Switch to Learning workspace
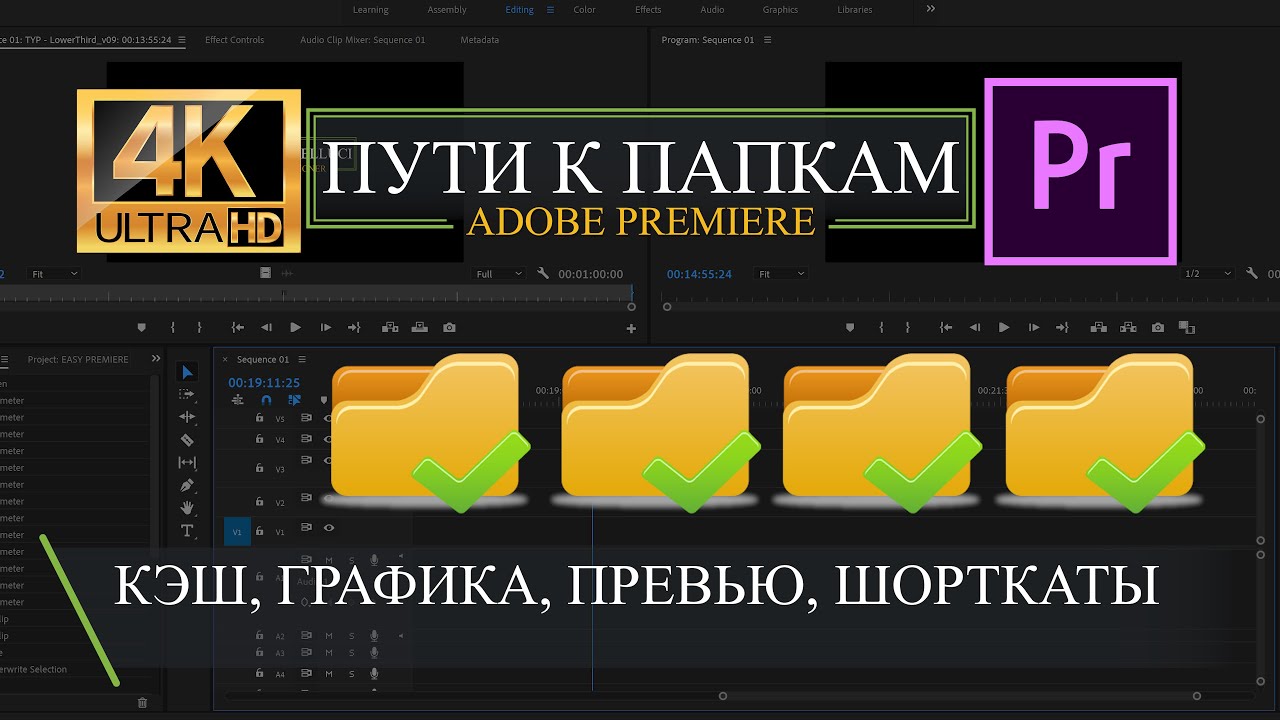Image resolution: width=1280 pixels, height=720 pixels. pyautogui.click(x=371, y=10)
